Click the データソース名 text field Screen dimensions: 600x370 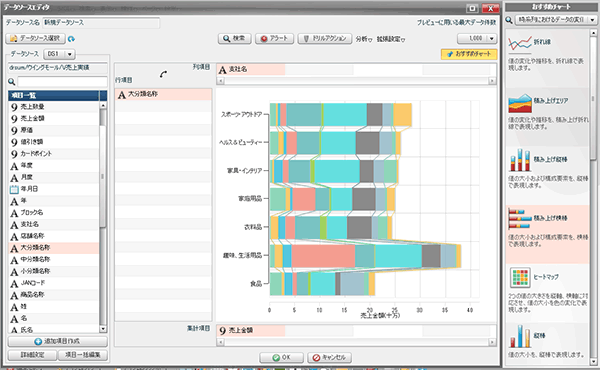point(101,23)
